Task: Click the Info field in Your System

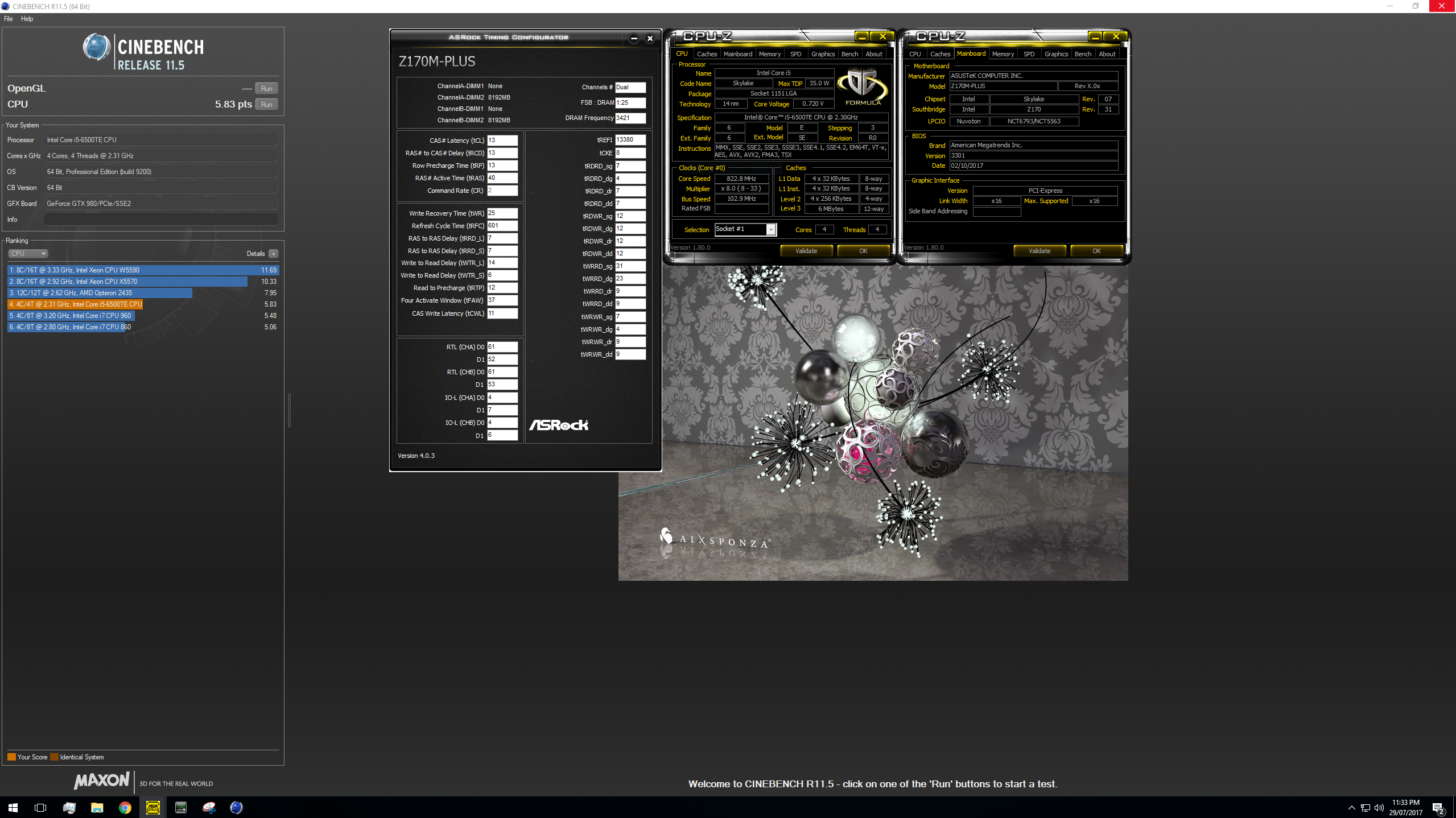Action: coord(161,220)
